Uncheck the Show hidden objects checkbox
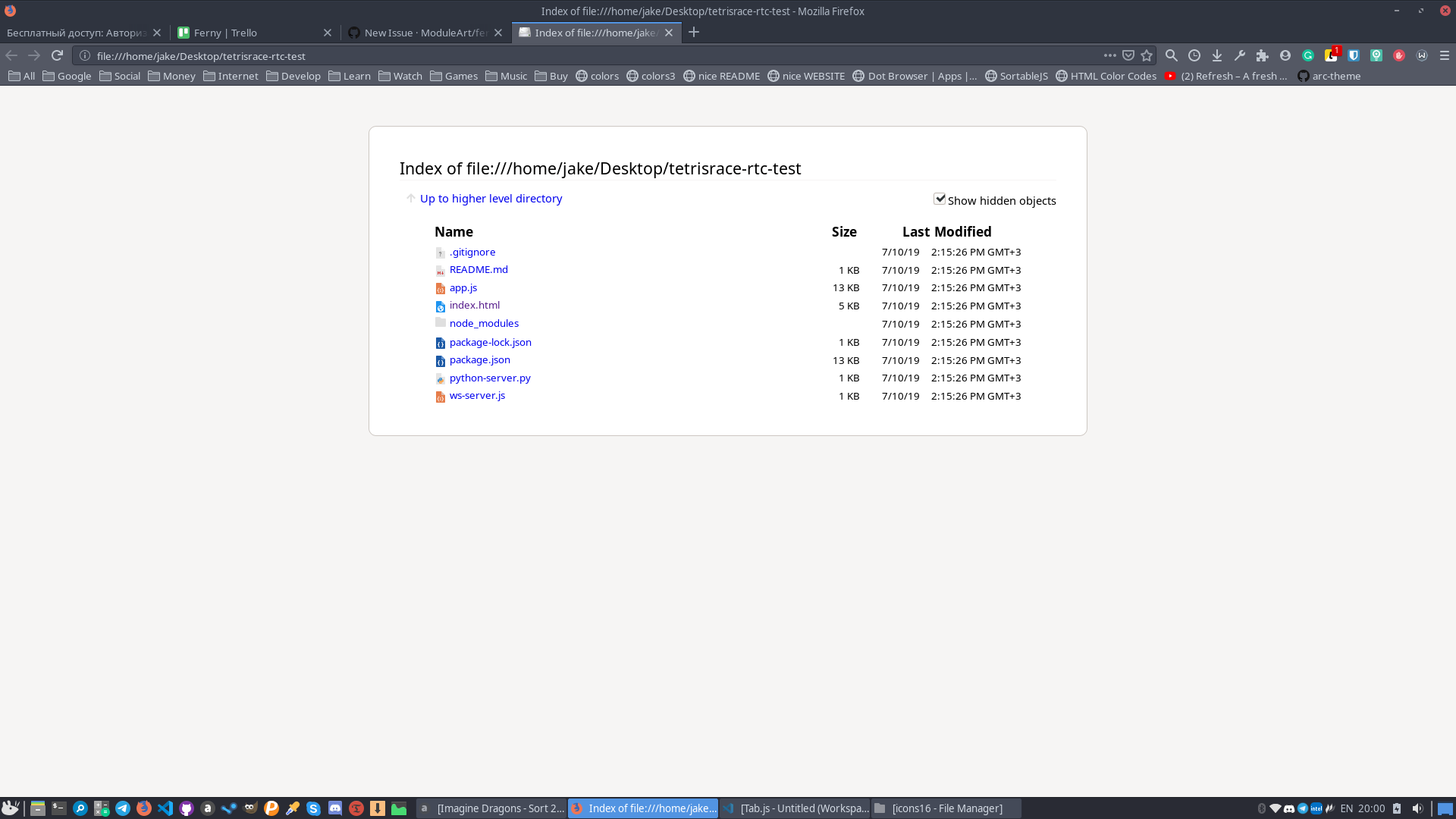The height and width of the screenshot is (819, 1456). [x=940, y=199]
